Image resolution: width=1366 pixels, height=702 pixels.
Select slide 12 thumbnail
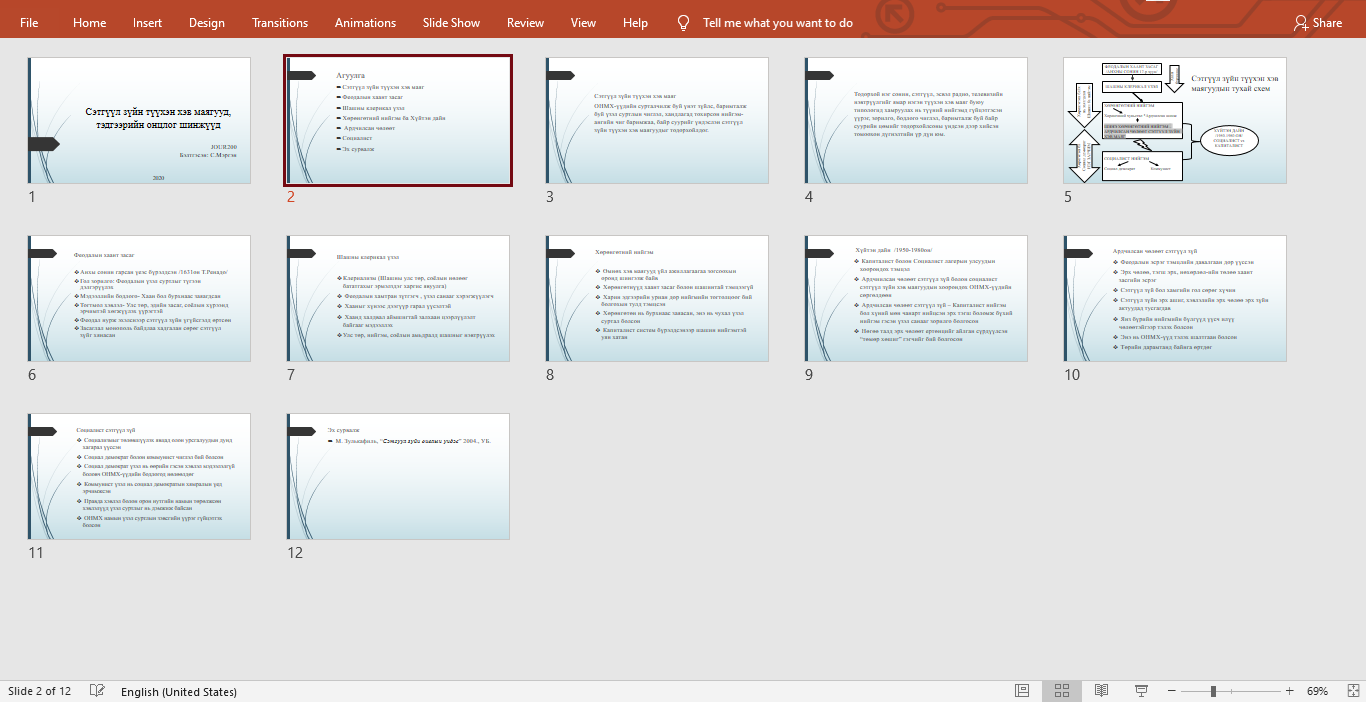pyautogui.click(x=398, y=476)
